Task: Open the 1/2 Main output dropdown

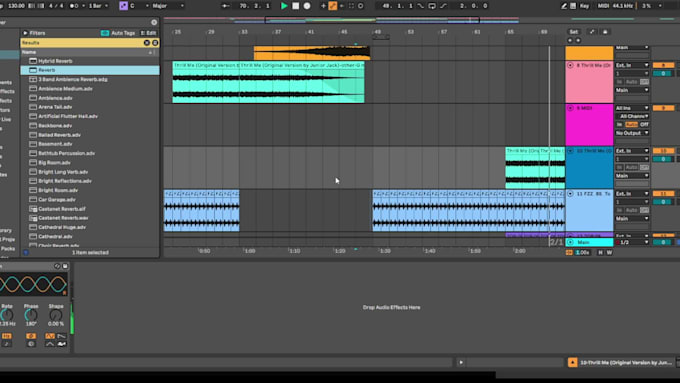Action: [632, 242]
